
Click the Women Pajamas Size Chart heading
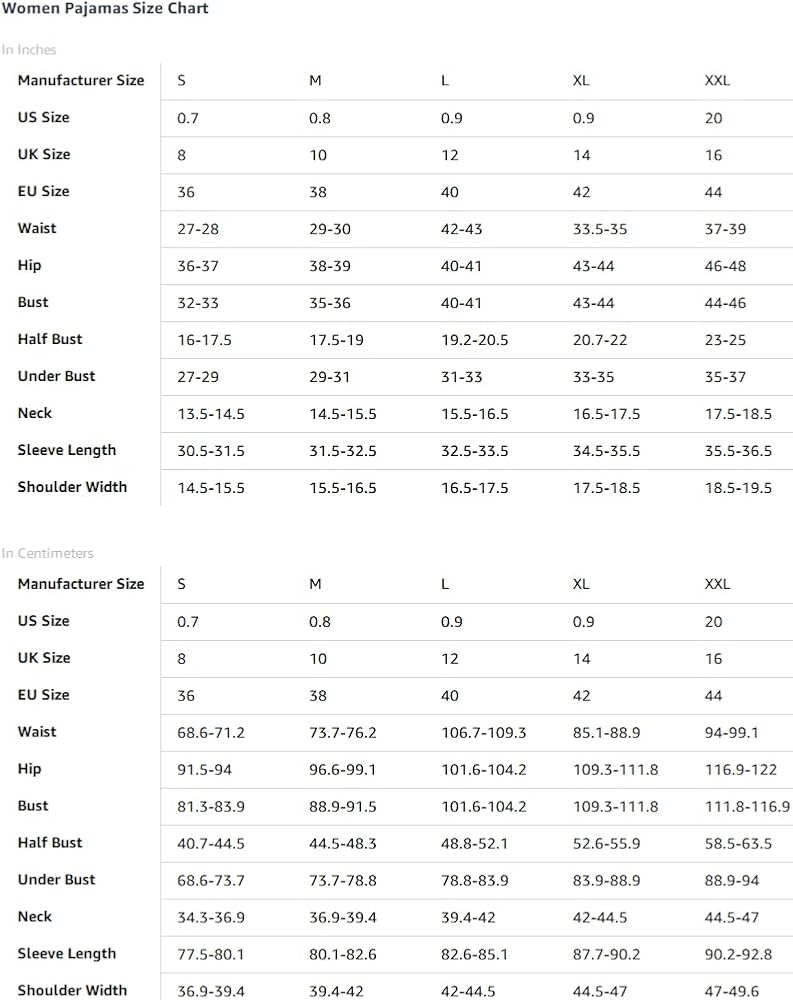tap(105, 9)
